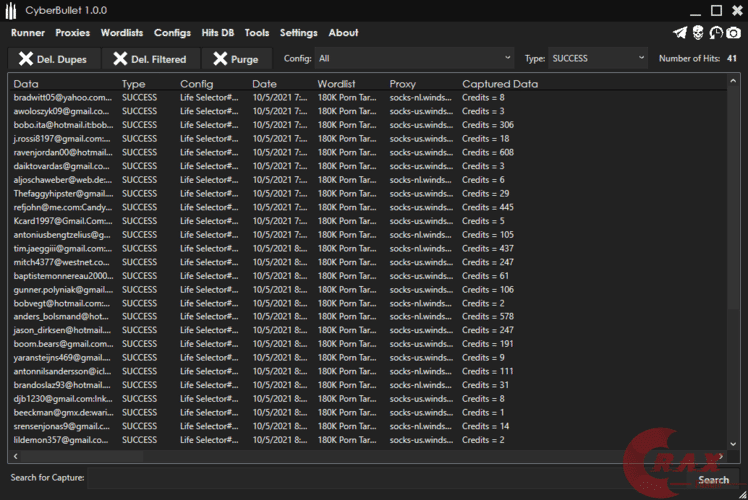Click the vertical scrollbar up arrow
The width and height of the screenshot is (748, 500).
point(733,81)
